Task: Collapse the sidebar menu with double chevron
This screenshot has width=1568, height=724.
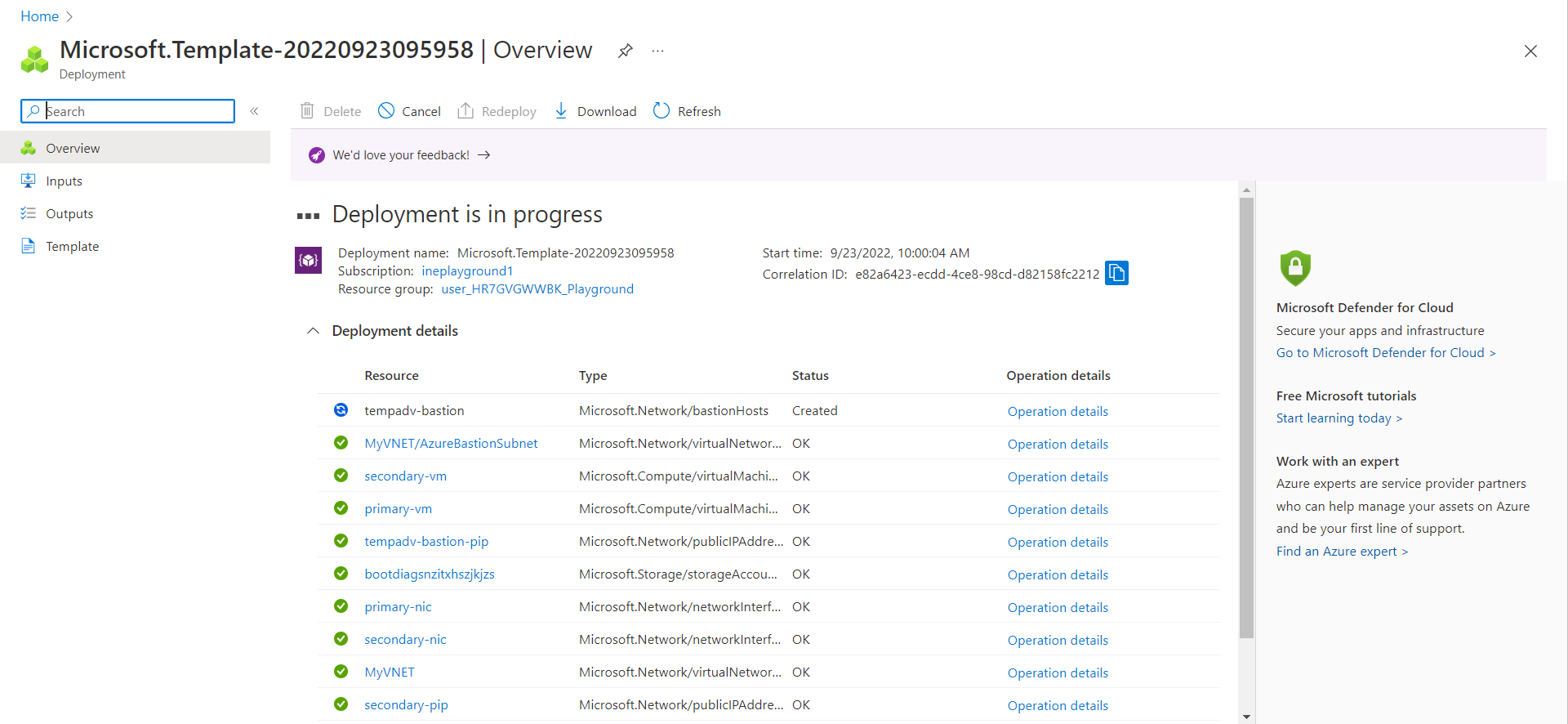Action: tap(254, 111)
